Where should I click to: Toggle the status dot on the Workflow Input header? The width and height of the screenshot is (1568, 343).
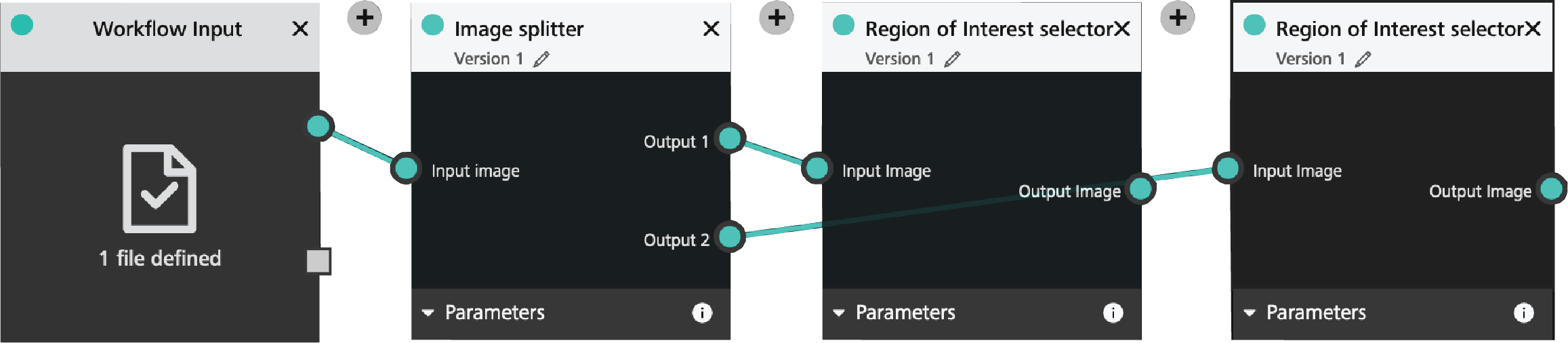point(22,25)
